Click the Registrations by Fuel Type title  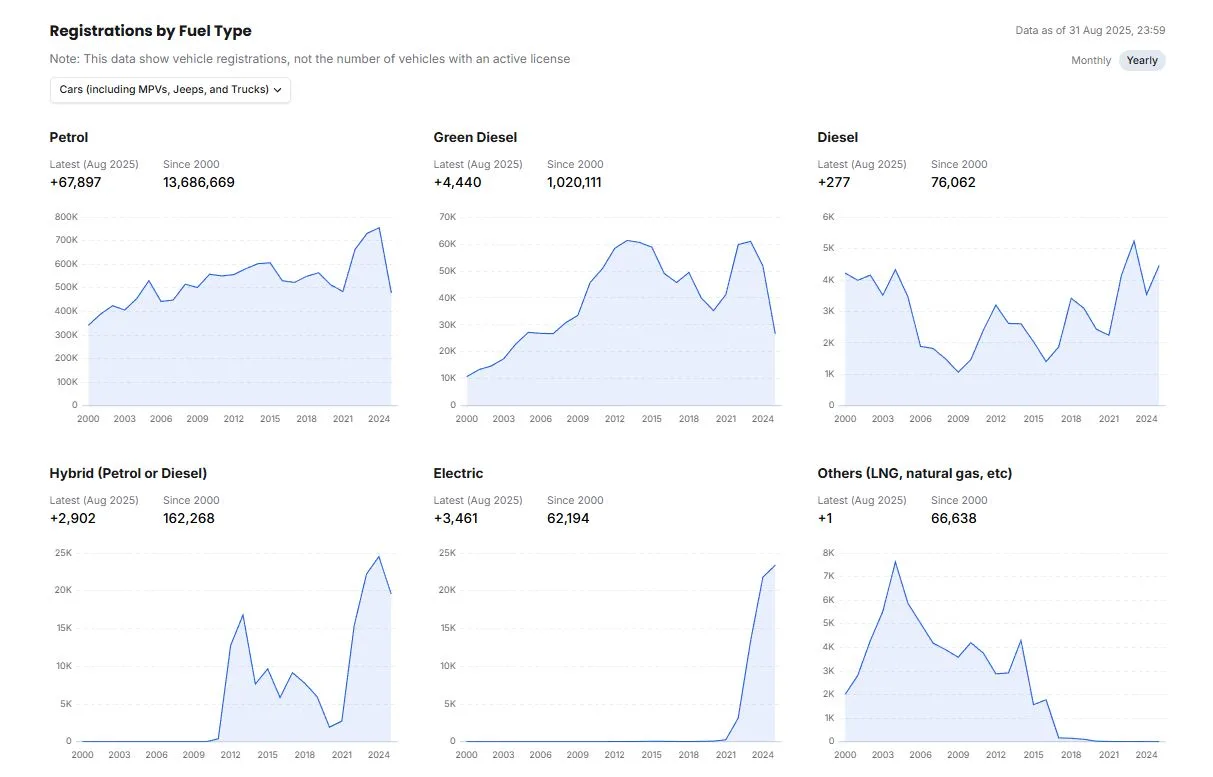click(x=150, y=31)
